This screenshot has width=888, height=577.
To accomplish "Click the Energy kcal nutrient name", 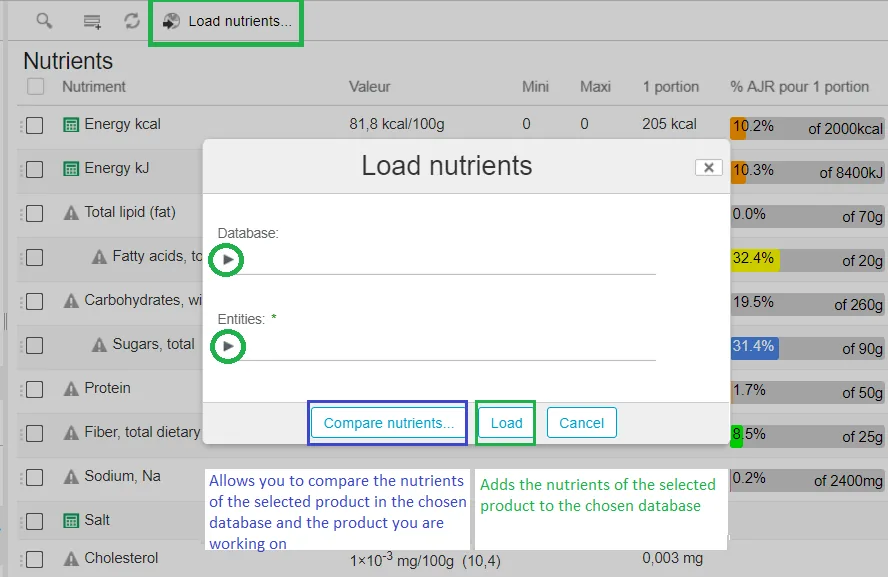I will (122, 124).
